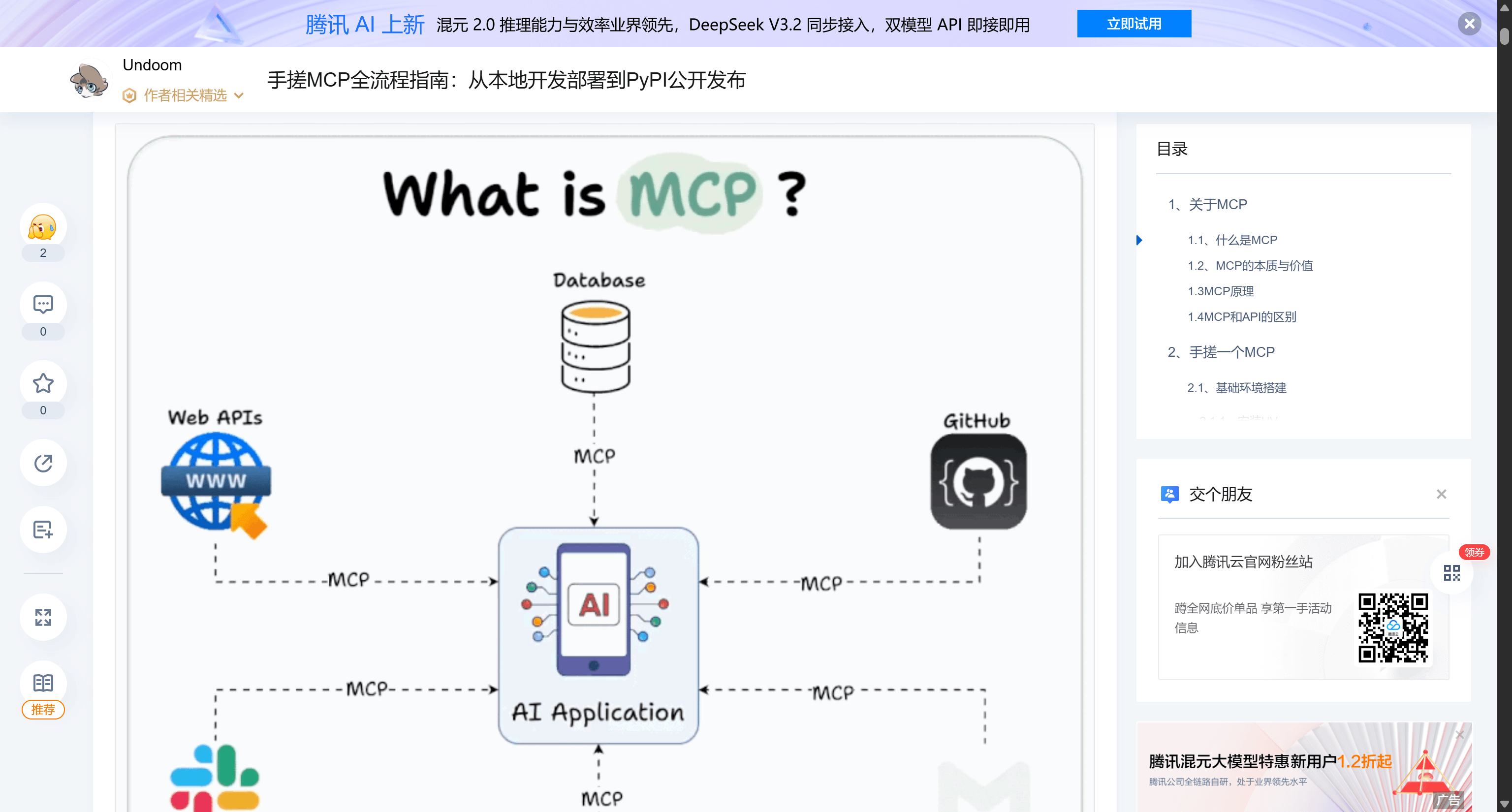Collapse the 1.1 table-of-contents arrow
Image resolution: width=1512 pixels, height=812 pixels.
pyautogui.click(x=1139, y=240)
